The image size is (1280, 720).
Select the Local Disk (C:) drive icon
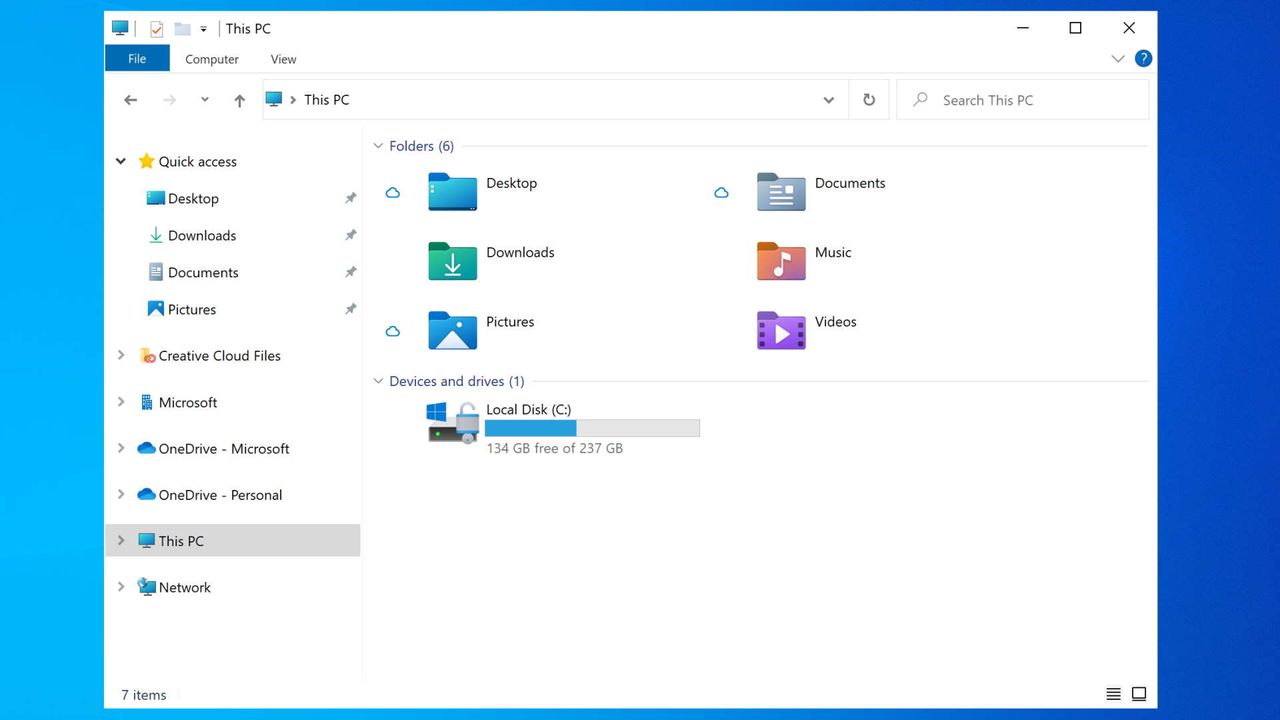click(x=453, y=422)
